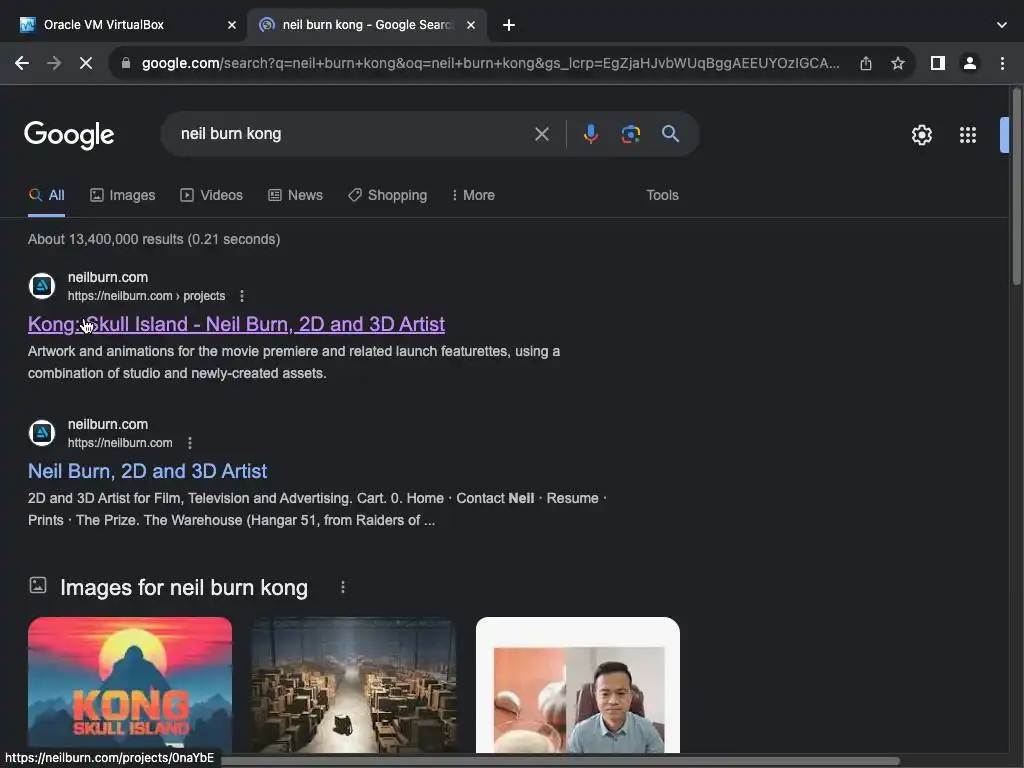Close the Google Search tab
The width and height of the screenshot is (1024, 768).
pyautogui.click(x=471, y=25)
